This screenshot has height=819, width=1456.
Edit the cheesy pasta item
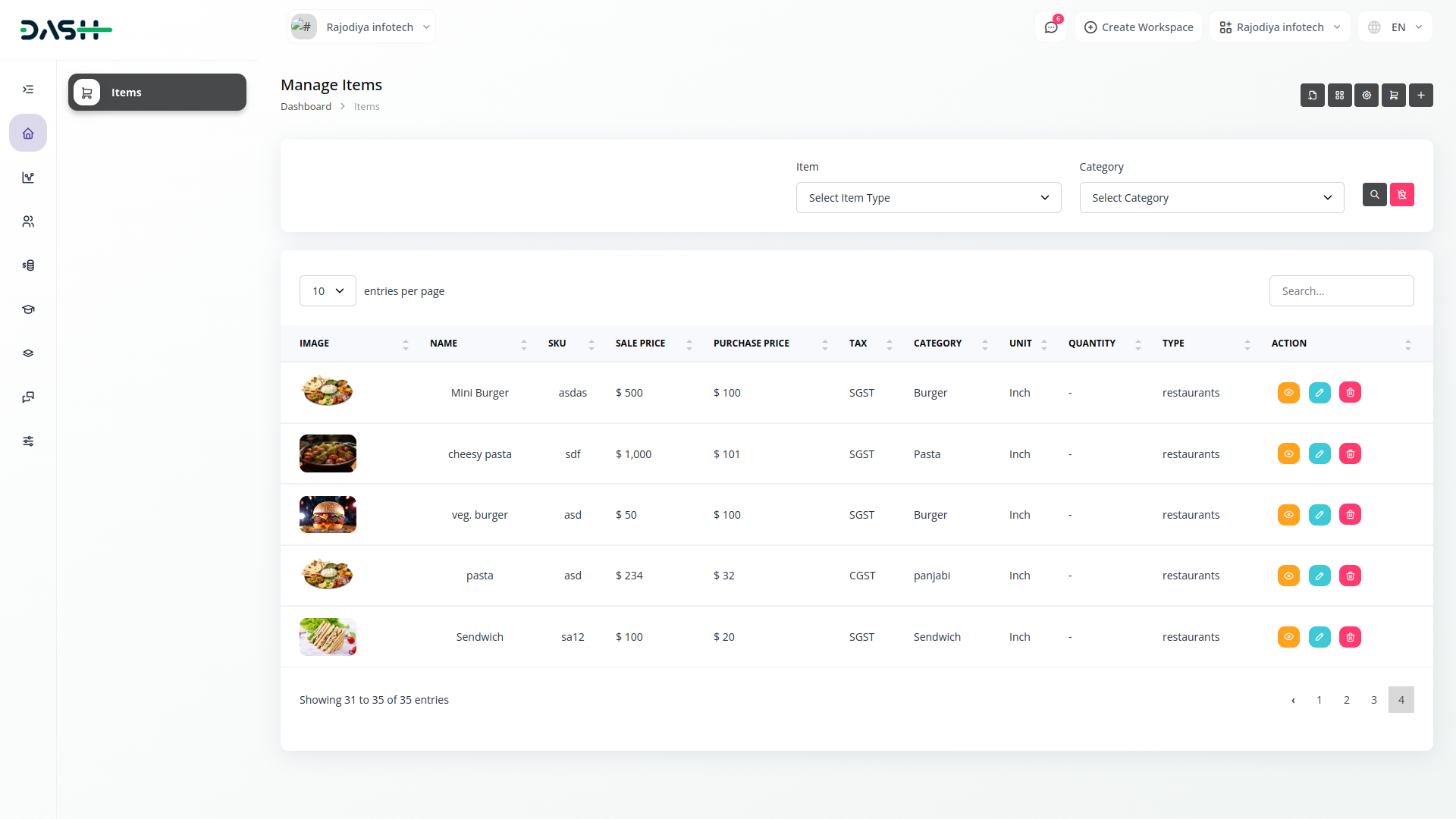tap(1319, 454)
